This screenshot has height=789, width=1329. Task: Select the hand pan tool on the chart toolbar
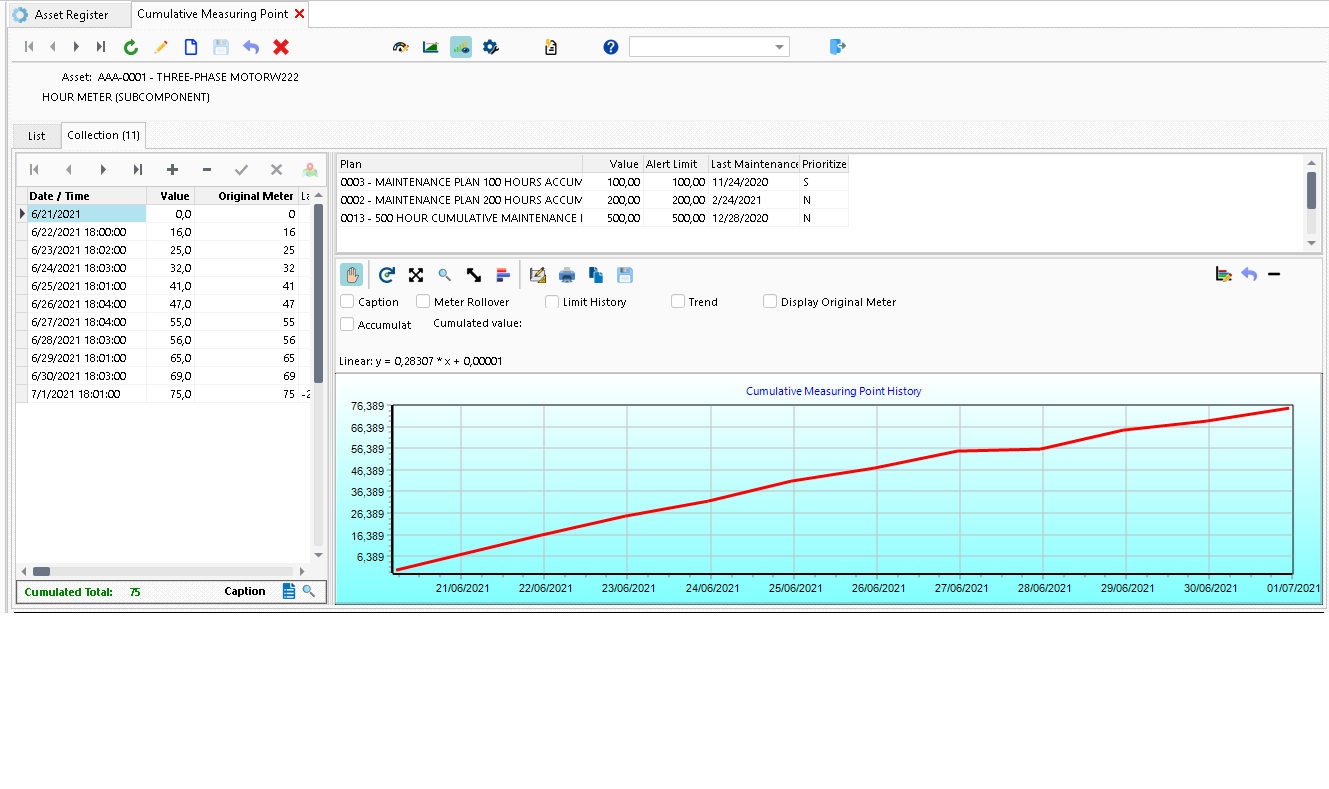[x=351, y=274]
